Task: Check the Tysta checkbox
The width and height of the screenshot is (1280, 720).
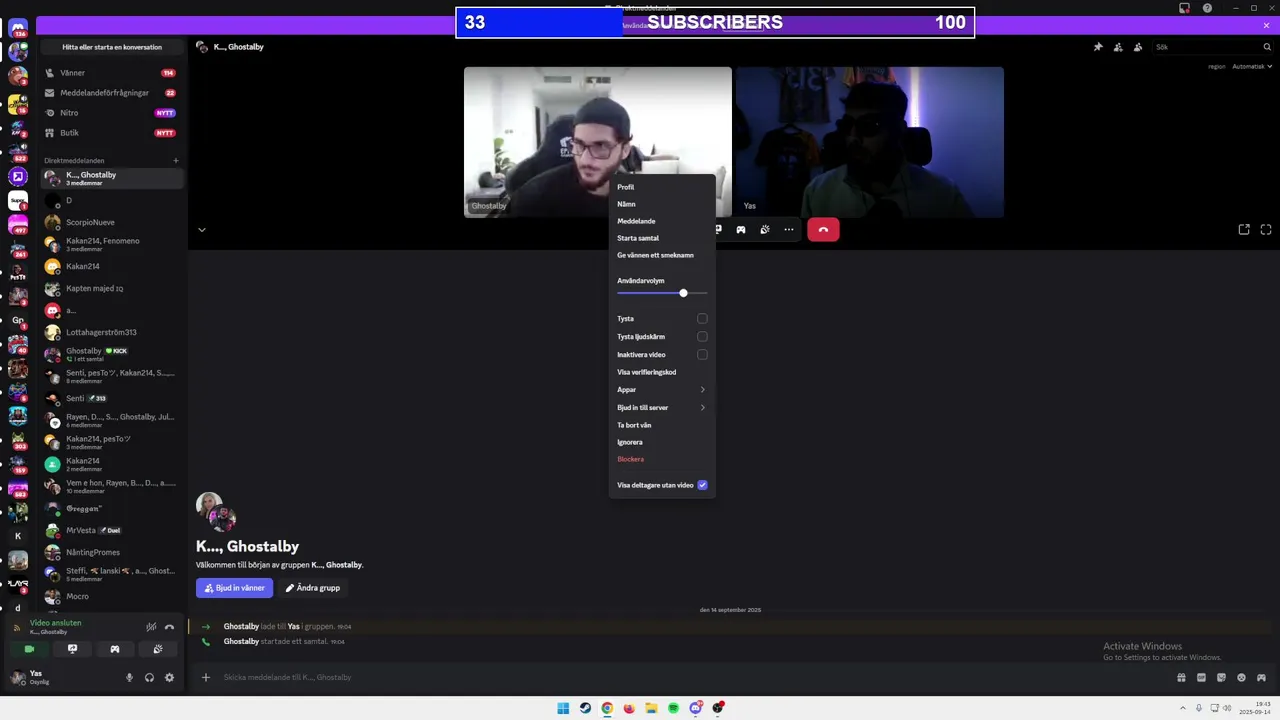Action: (x=702, y=319)
